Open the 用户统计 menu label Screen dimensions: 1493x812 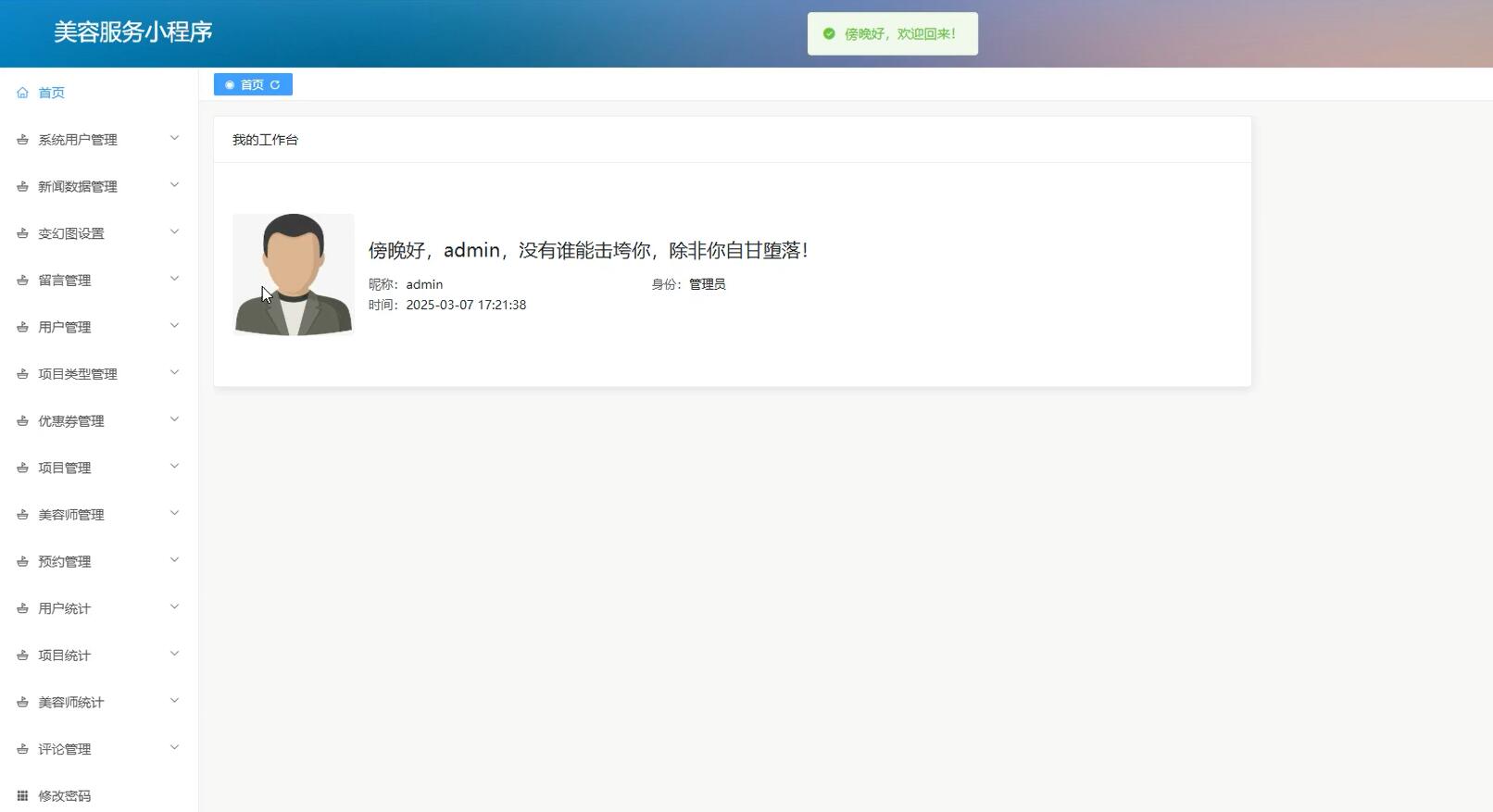click(x=65, y=608)
